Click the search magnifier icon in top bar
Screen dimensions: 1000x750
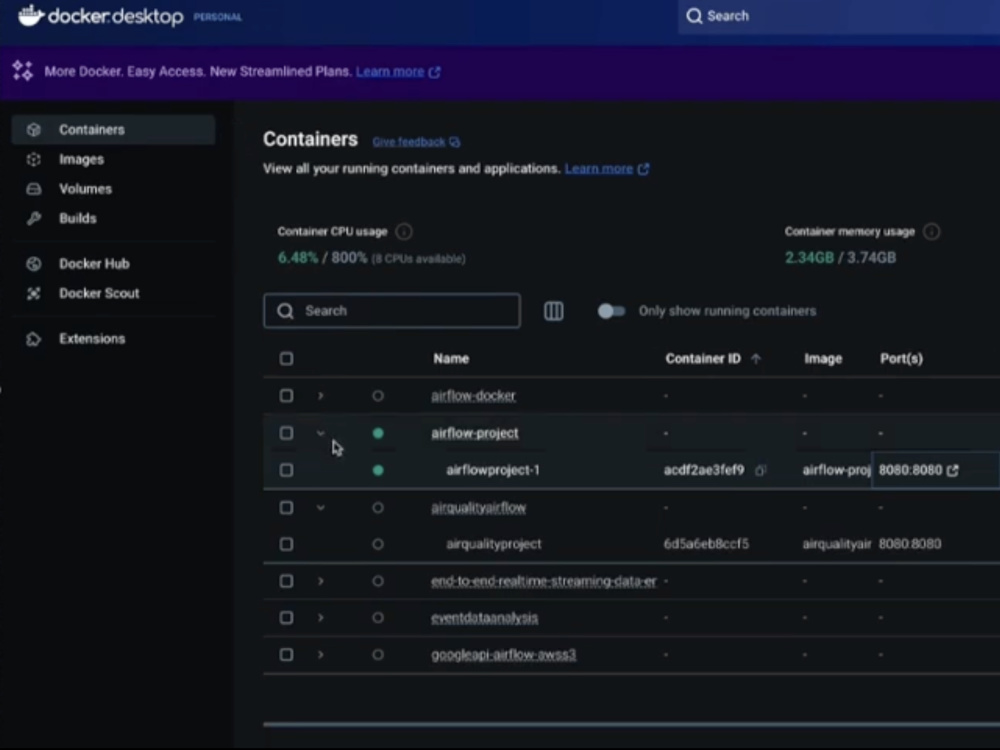tap(694, 16)
